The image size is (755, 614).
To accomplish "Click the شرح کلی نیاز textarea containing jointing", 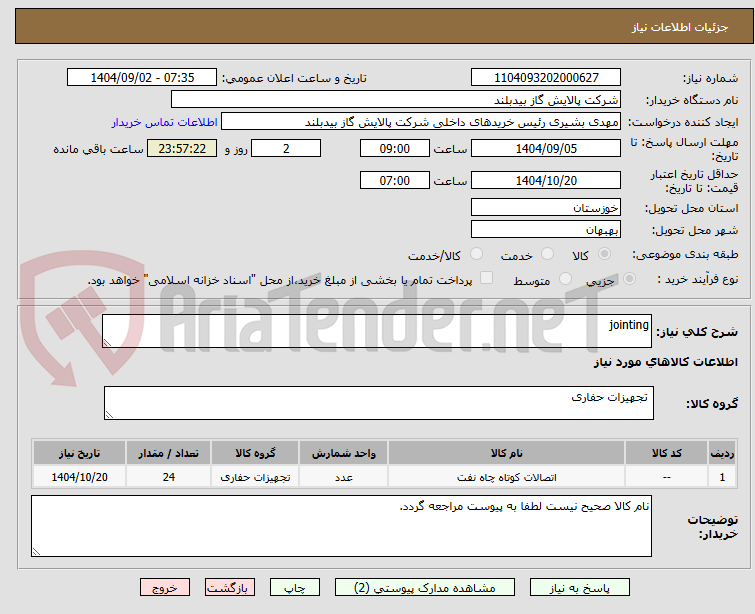I will coord(377,331).
